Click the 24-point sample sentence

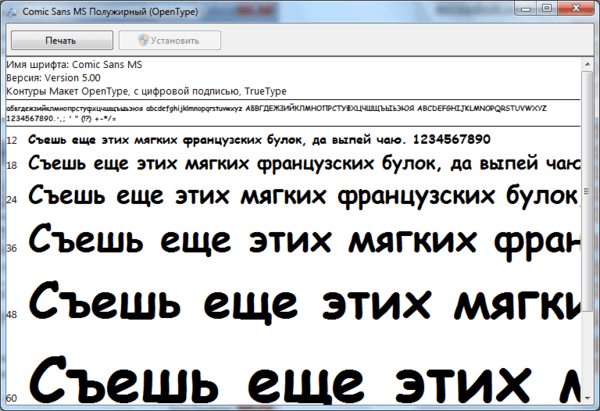coord(304,196)
